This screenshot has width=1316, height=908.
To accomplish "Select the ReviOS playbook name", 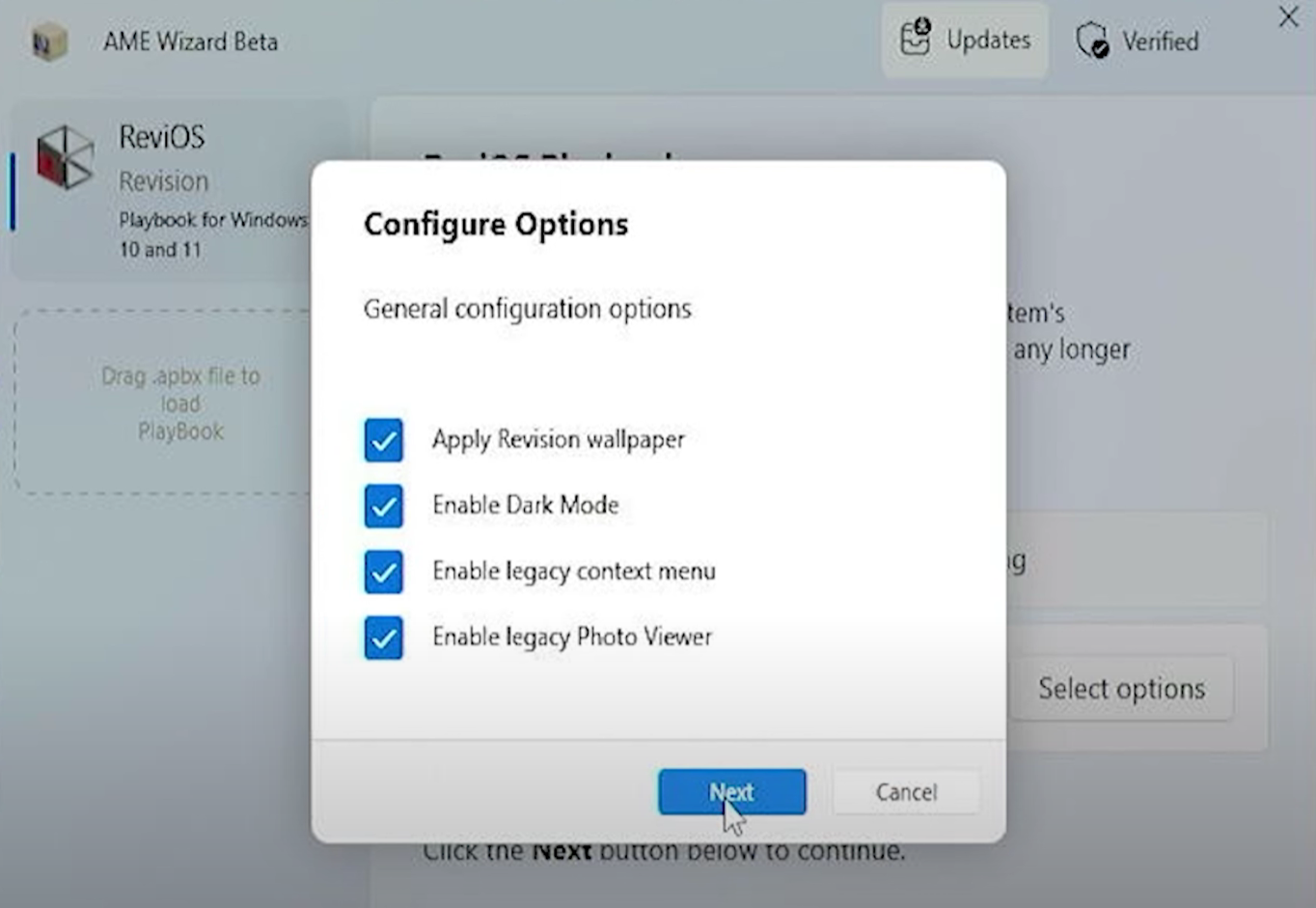I will (162, 137).
